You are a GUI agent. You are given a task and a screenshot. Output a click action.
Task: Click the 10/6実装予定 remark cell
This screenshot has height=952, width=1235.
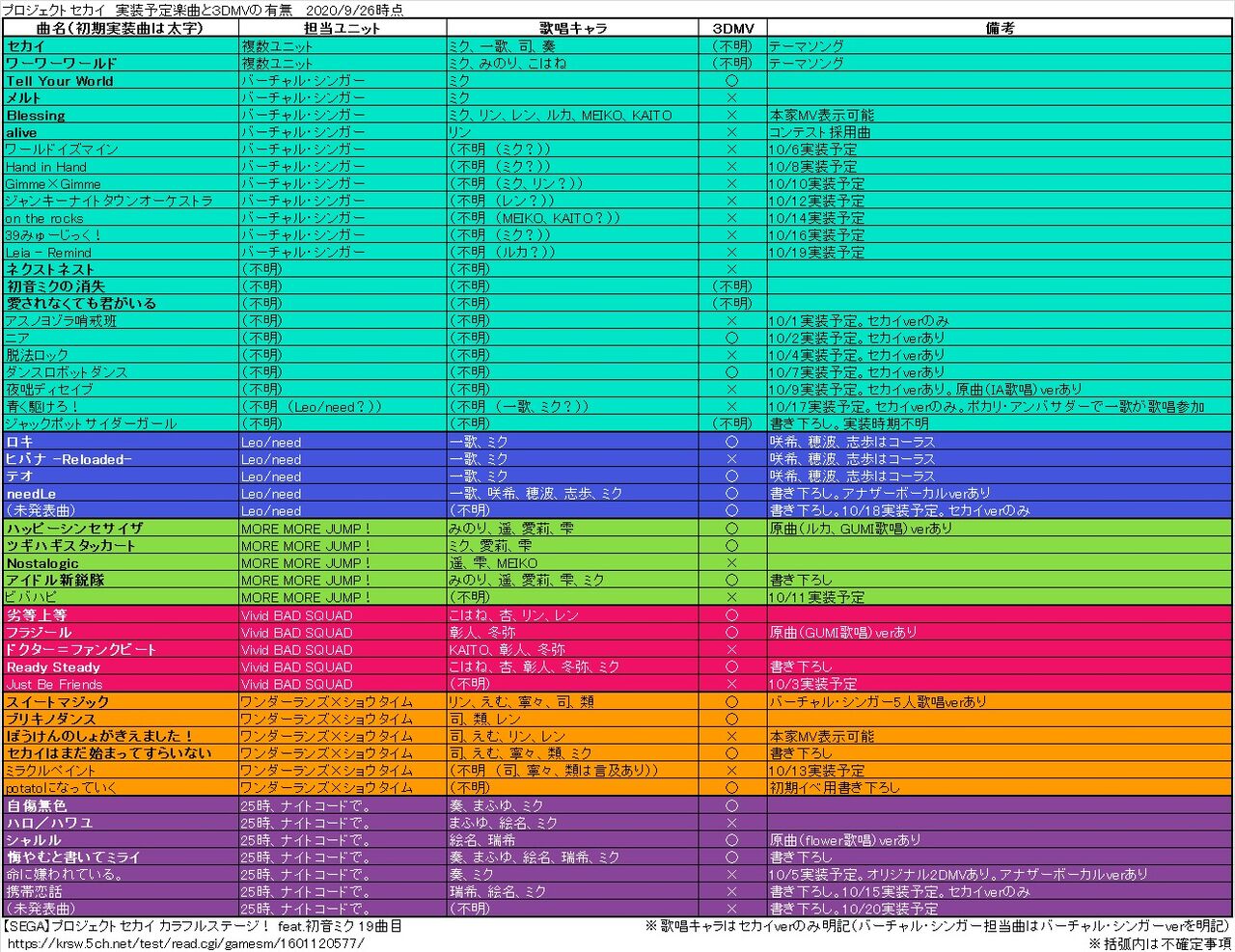coord(1000,150)
